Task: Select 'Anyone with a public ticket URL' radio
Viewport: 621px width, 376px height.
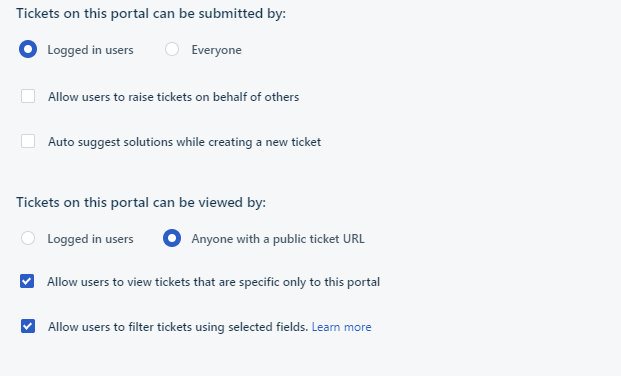Action: pos(172,239)
